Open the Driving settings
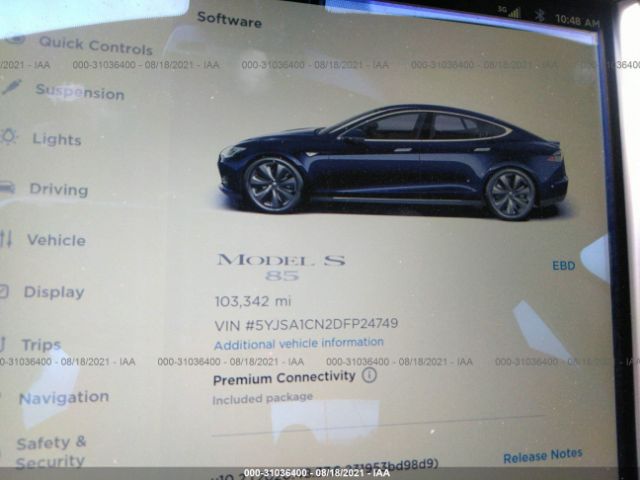The height and width of the screenshot is (480, 640). click(x=58, y=190)
